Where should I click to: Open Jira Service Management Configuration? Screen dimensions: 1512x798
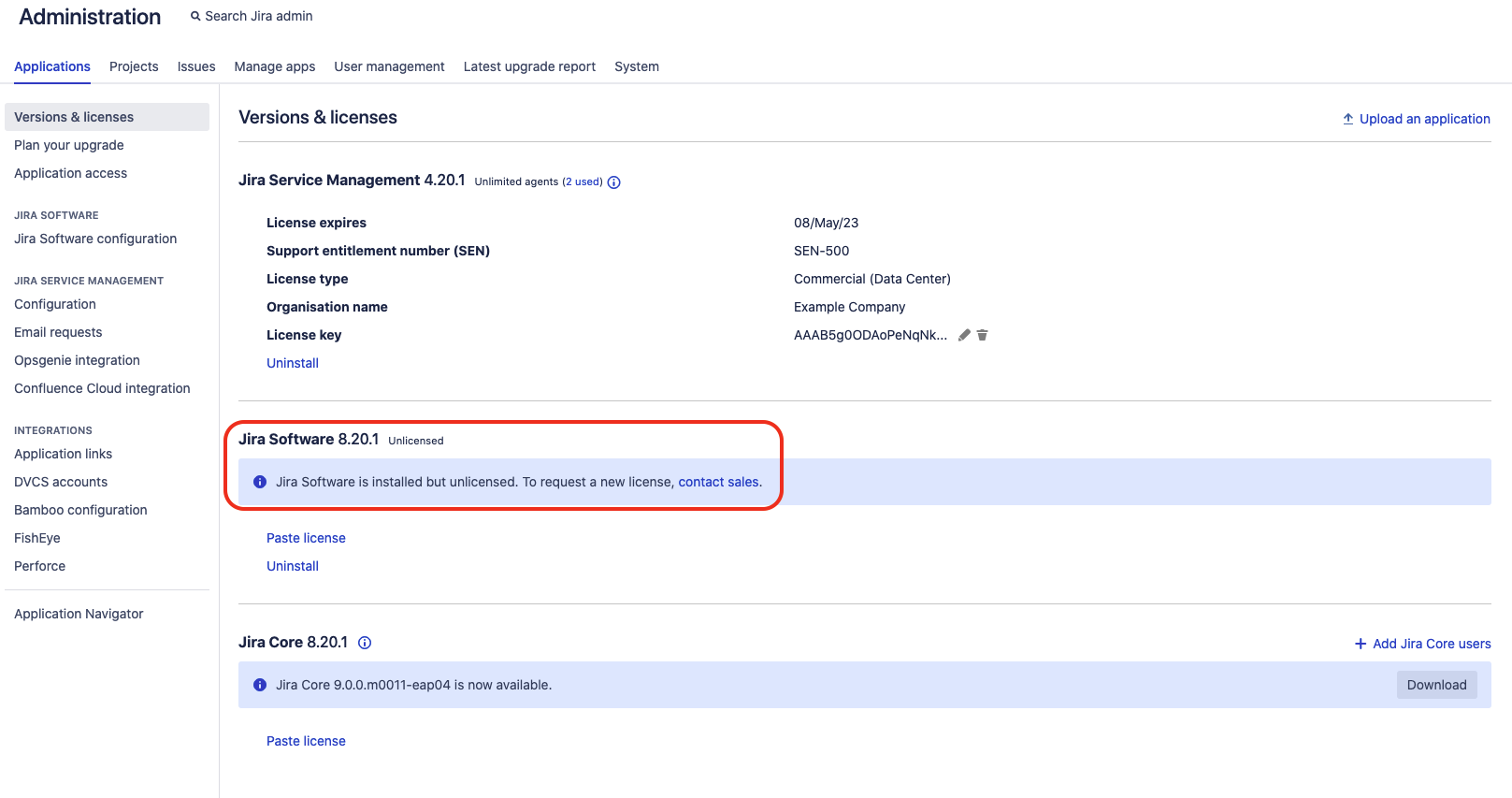pos(55,304)
